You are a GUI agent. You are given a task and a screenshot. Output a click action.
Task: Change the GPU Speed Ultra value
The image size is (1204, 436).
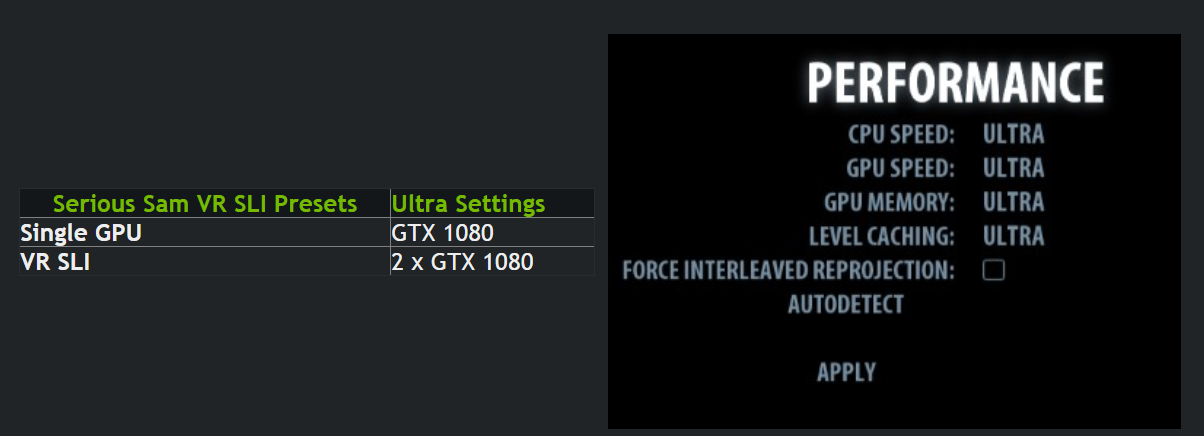(1013, 168)
